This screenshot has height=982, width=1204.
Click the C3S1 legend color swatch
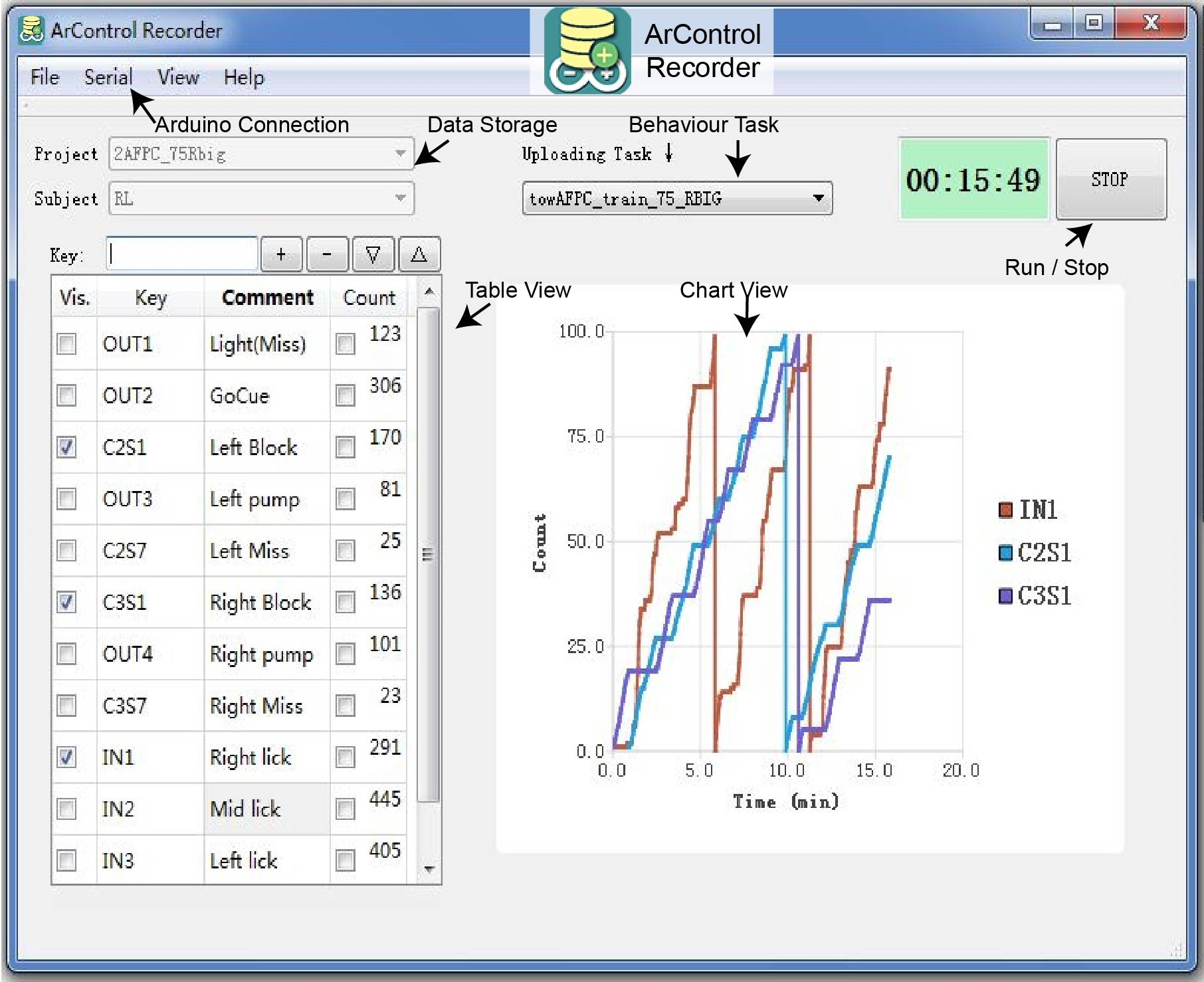click(x=1005, y=596)
